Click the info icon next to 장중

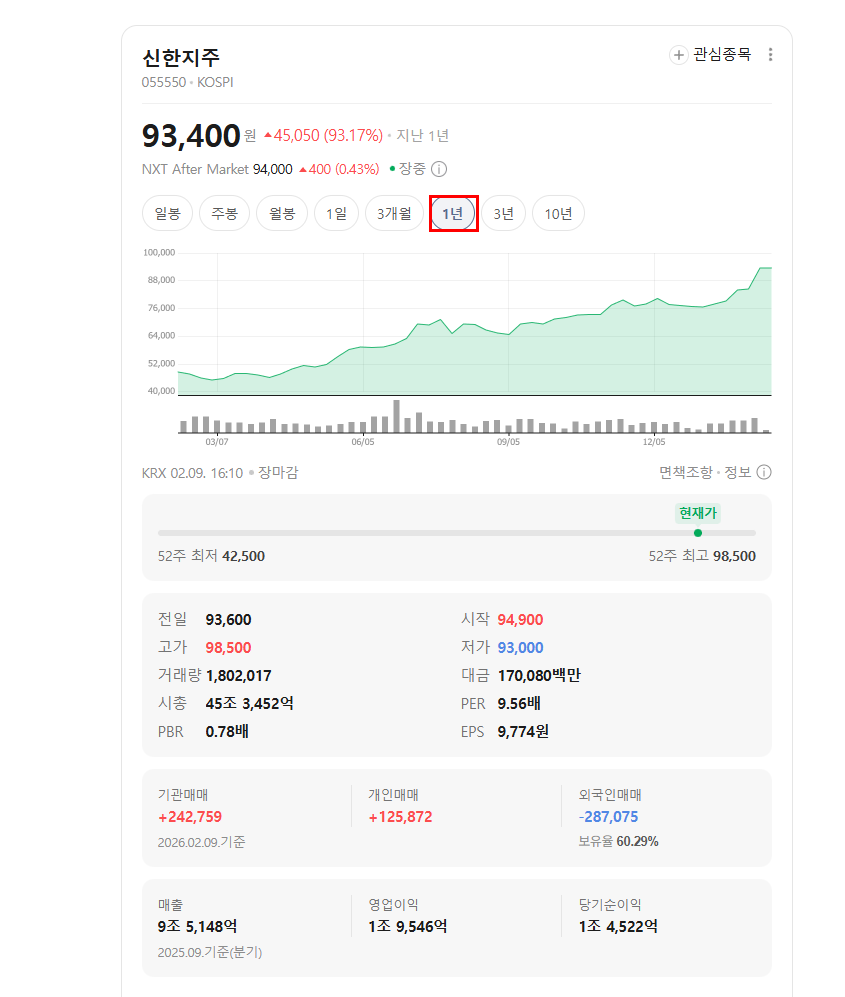439,169
